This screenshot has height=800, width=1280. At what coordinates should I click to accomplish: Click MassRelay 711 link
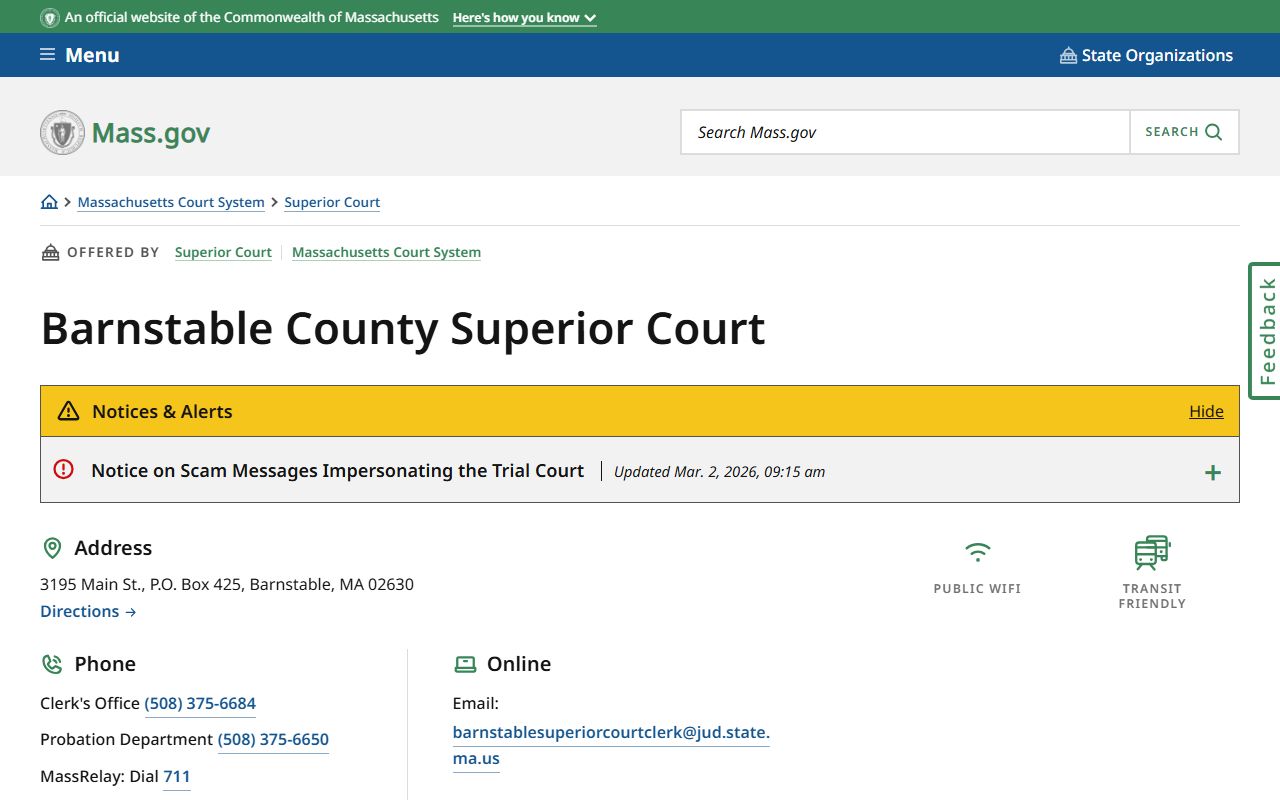click(x=176, y=776)
